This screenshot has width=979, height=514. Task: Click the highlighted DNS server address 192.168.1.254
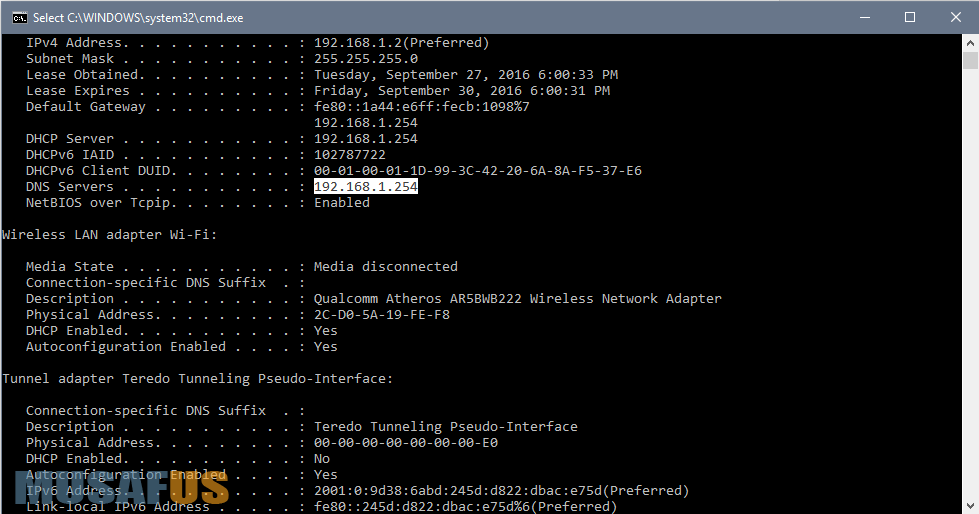click(365, 187)
